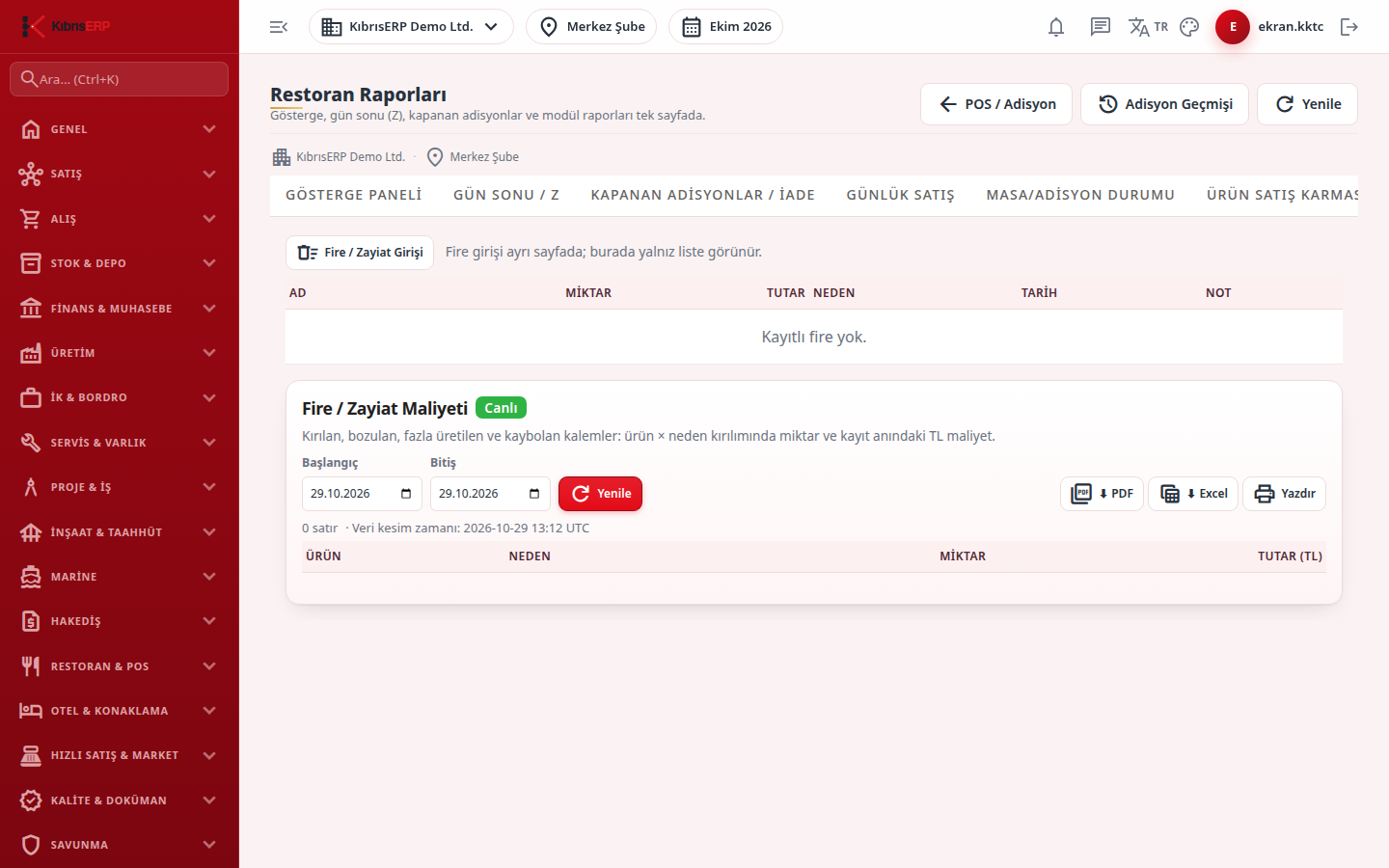Click the Stok & Depo archive icon
Viewport: 1389px width, 868px height.
(31, 263)
